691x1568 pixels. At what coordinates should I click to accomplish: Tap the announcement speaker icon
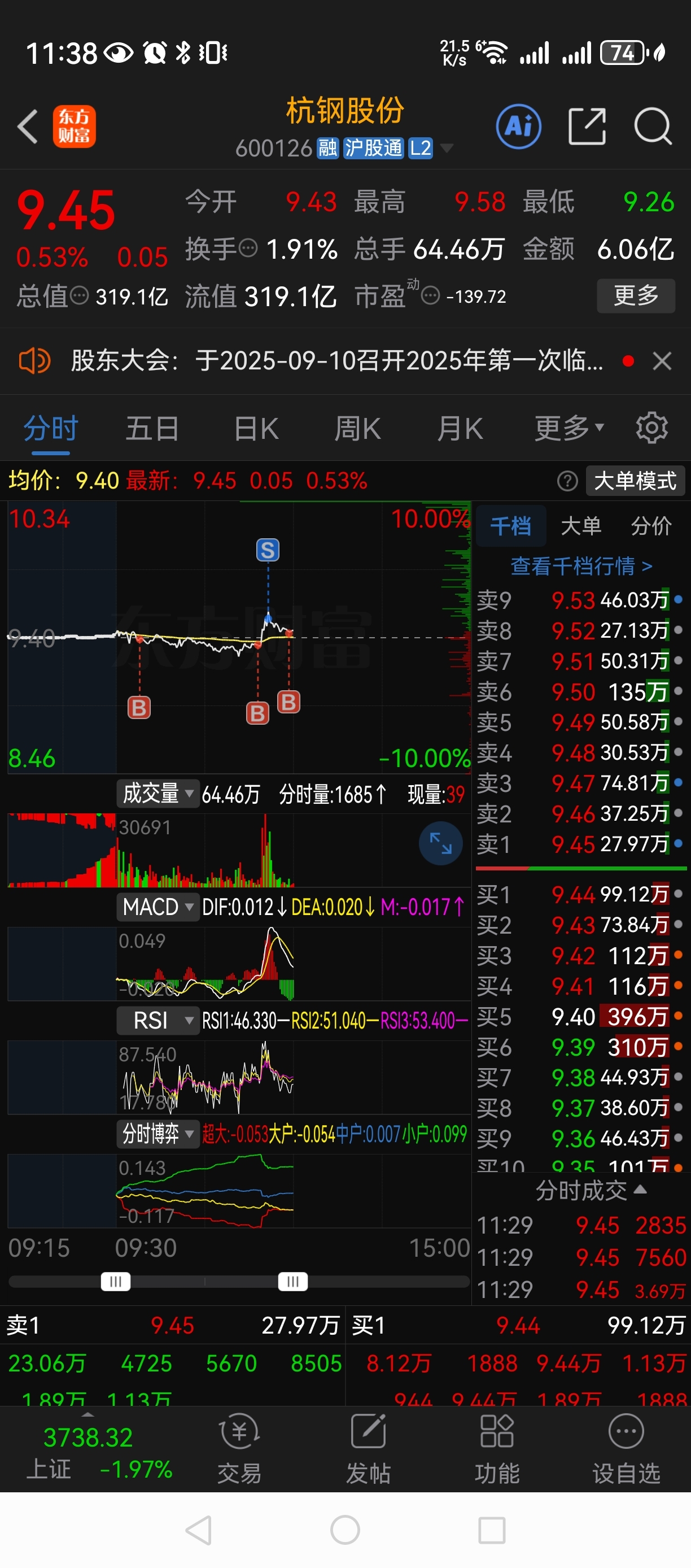(x=34, y=361)
